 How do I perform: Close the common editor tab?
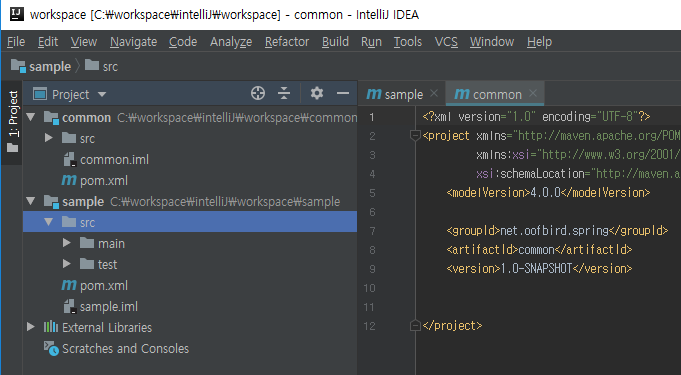coord(533,93)
